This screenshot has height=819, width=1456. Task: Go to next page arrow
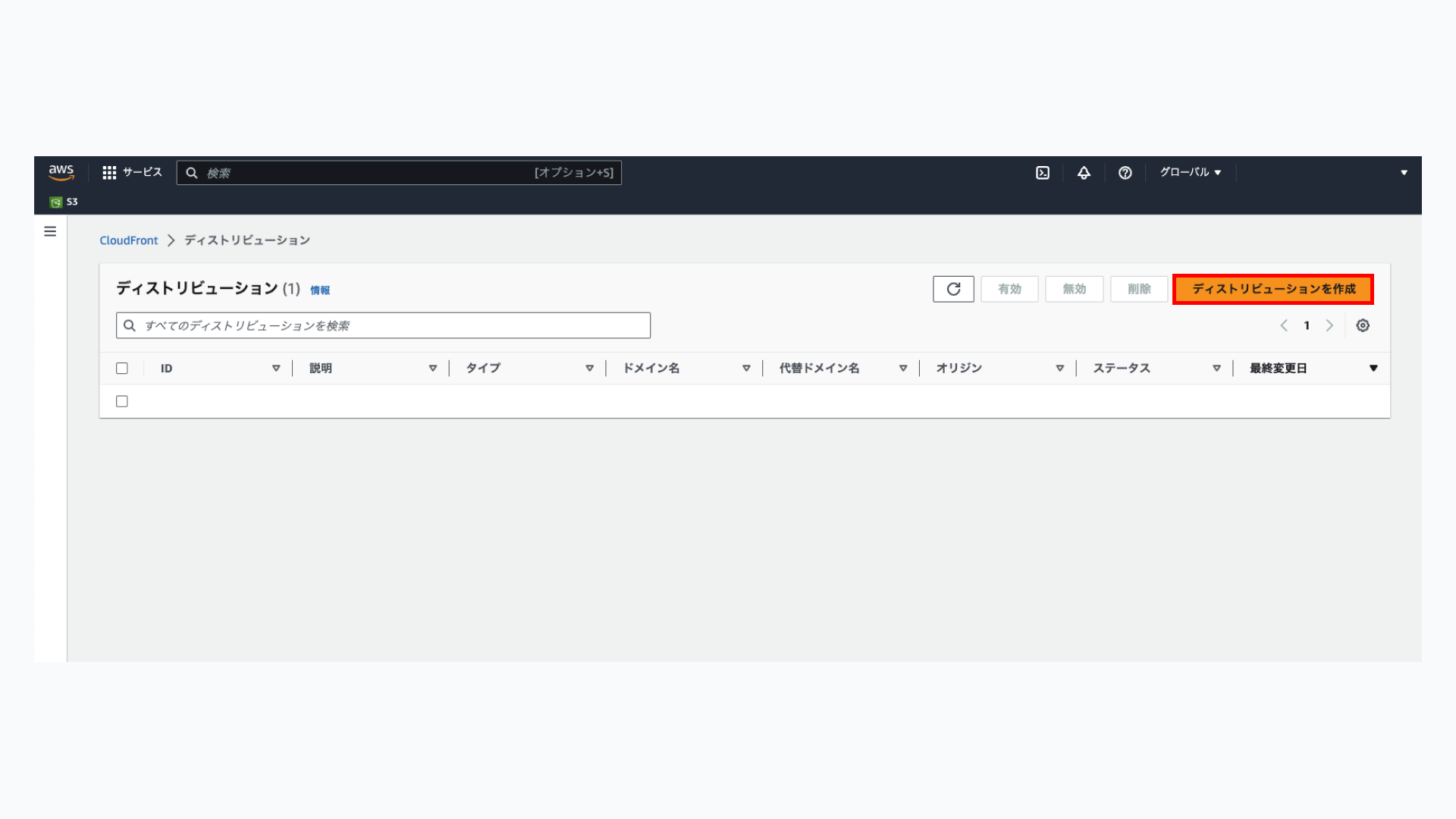pyautogui.click(x=1329, y=325)
